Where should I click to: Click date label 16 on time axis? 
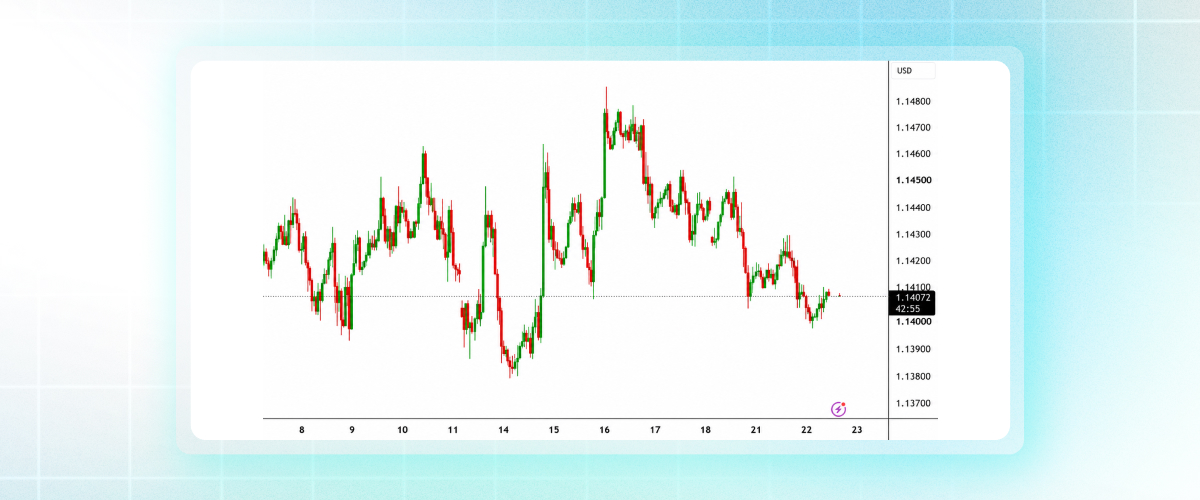(x=604, y=429)
